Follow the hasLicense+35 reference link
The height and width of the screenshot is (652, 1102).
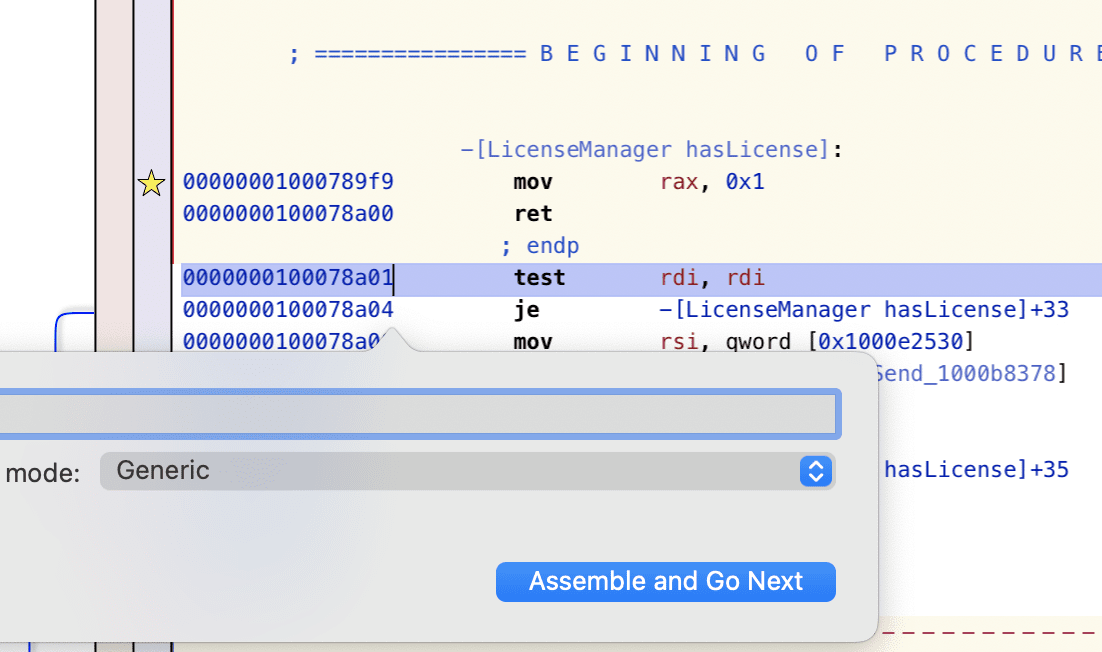click(x=976, y=469)
